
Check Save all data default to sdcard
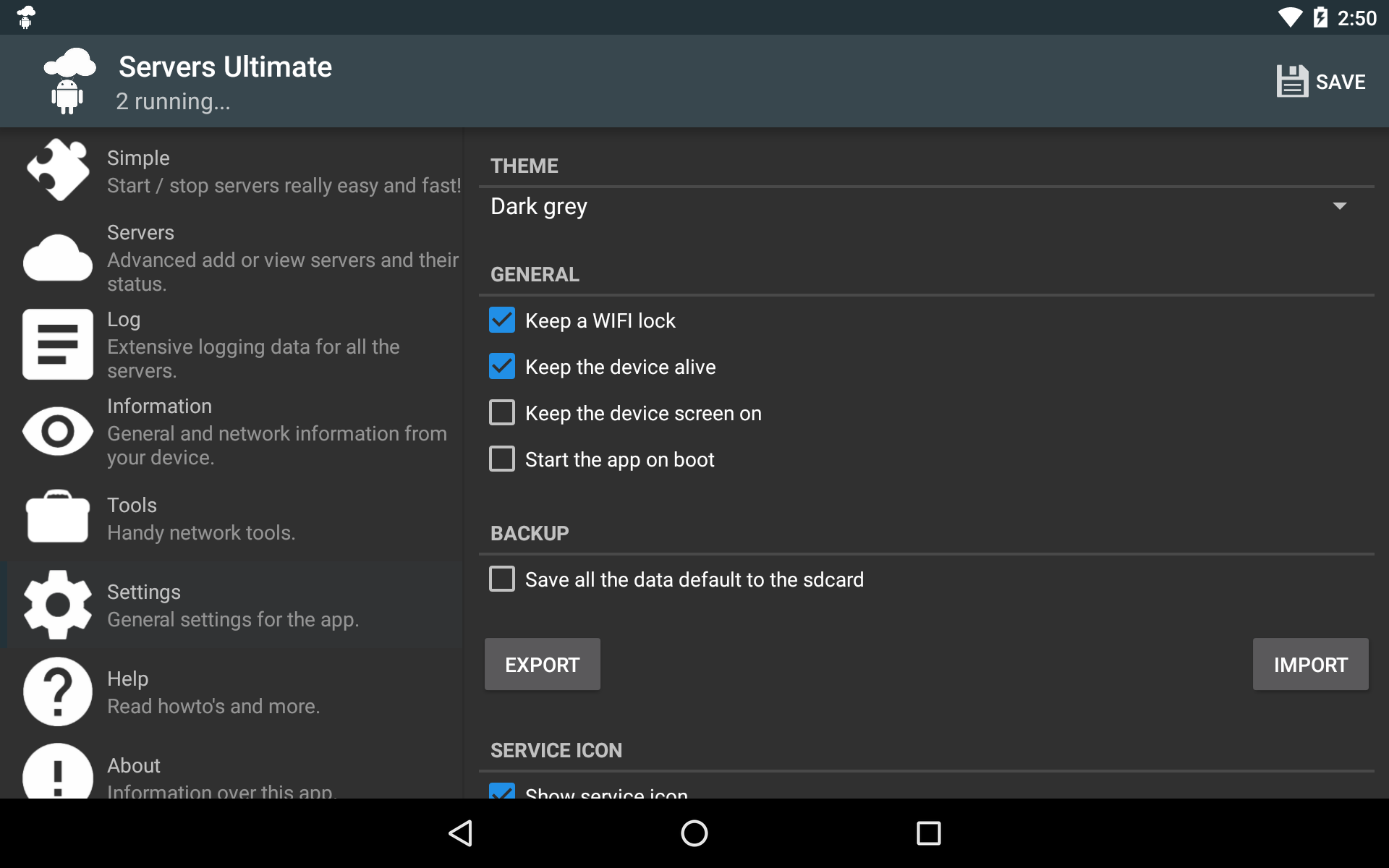pyautogui.click(x=502, y=579)
